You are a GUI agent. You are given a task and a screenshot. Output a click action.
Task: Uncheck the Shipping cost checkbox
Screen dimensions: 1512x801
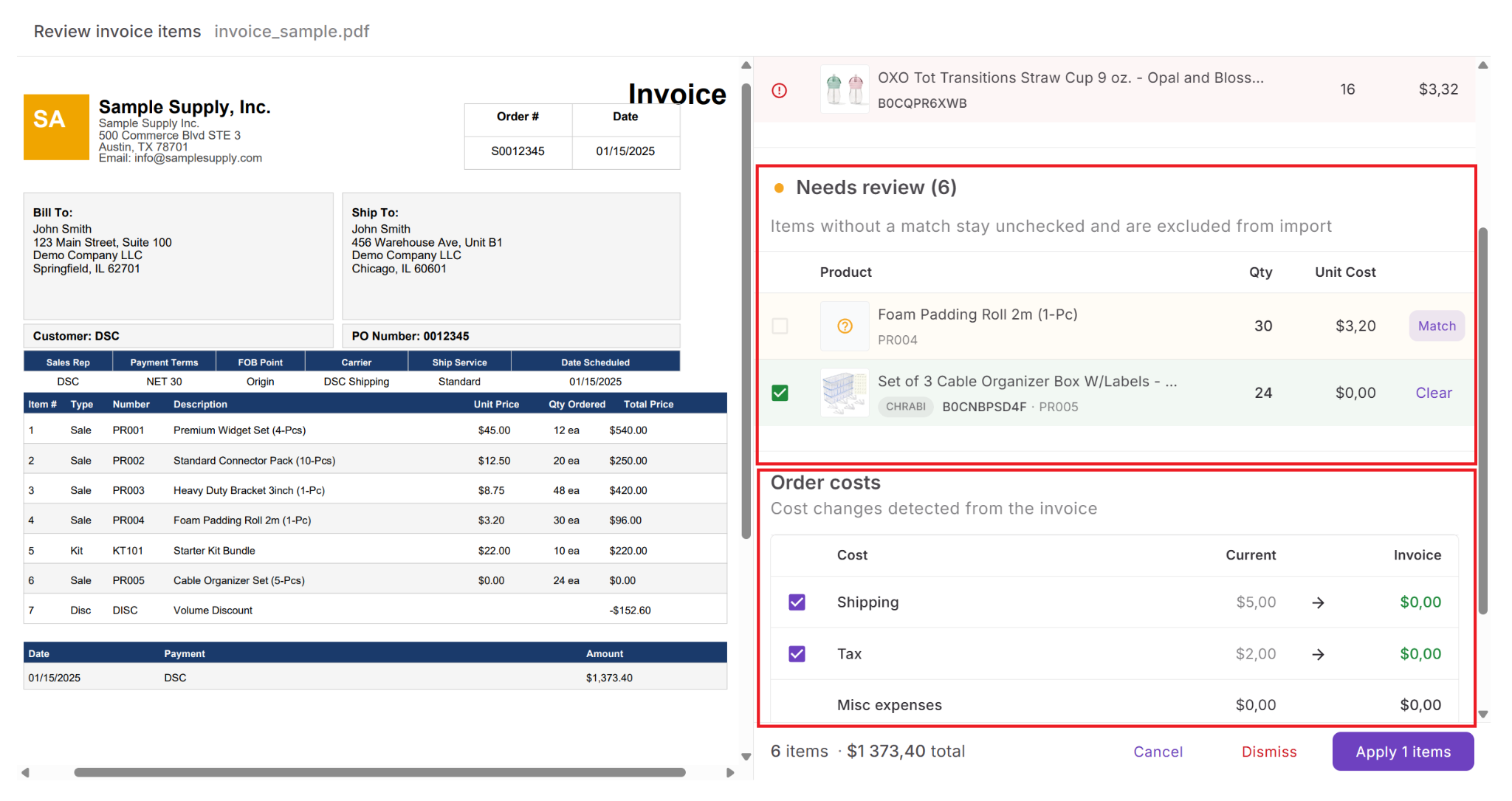point(797,602)
